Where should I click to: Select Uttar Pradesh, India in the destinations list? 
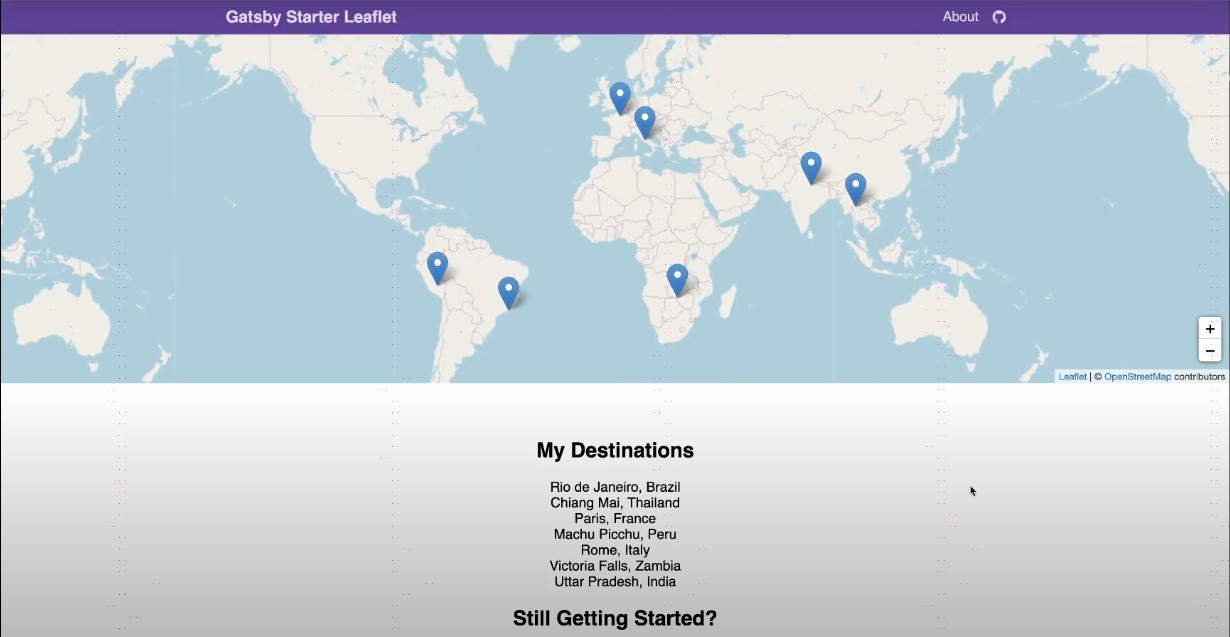[x=615, y=581]
